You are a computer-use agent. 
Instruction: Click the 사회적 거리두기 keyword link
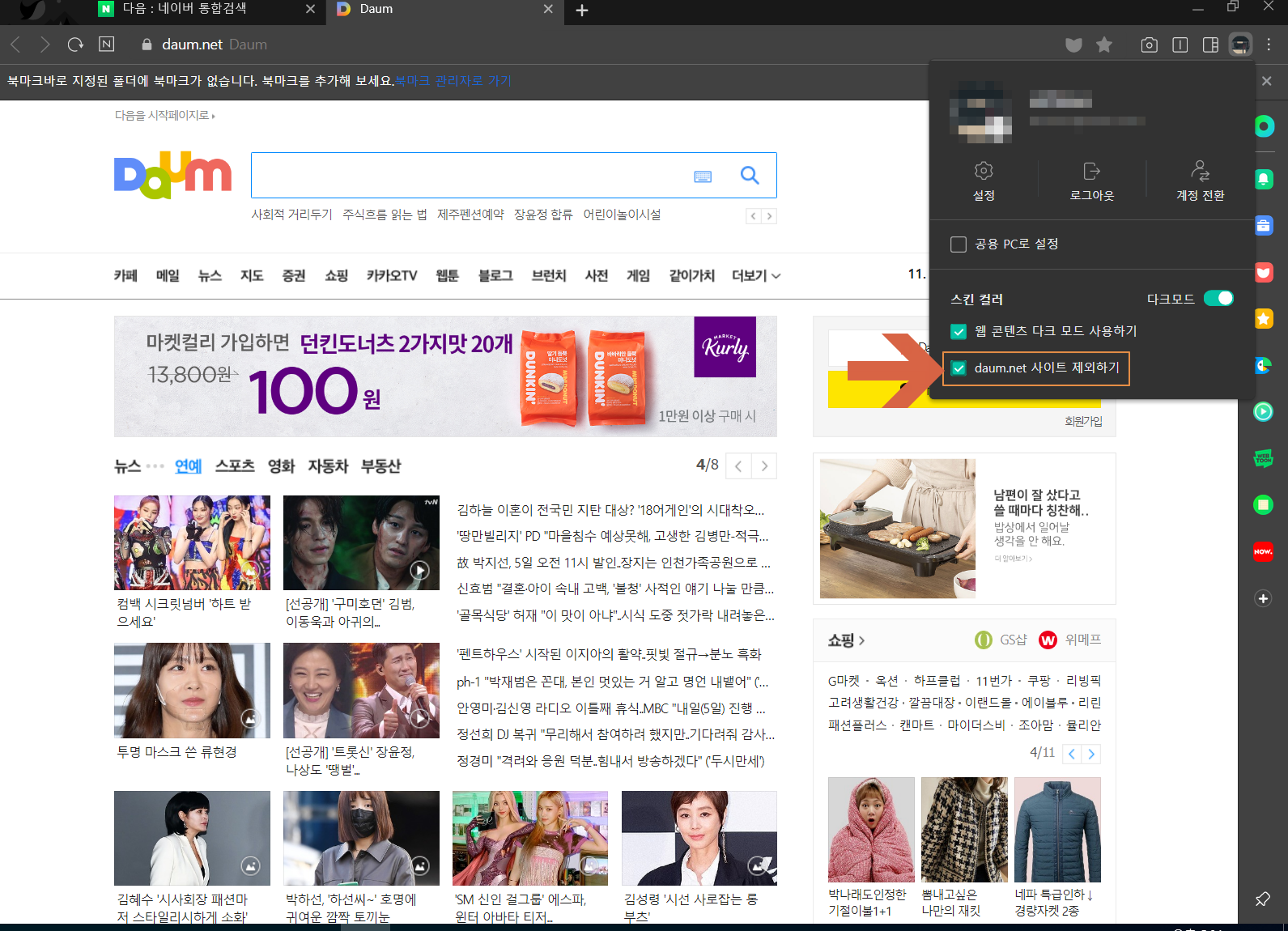tap(291, 215)
